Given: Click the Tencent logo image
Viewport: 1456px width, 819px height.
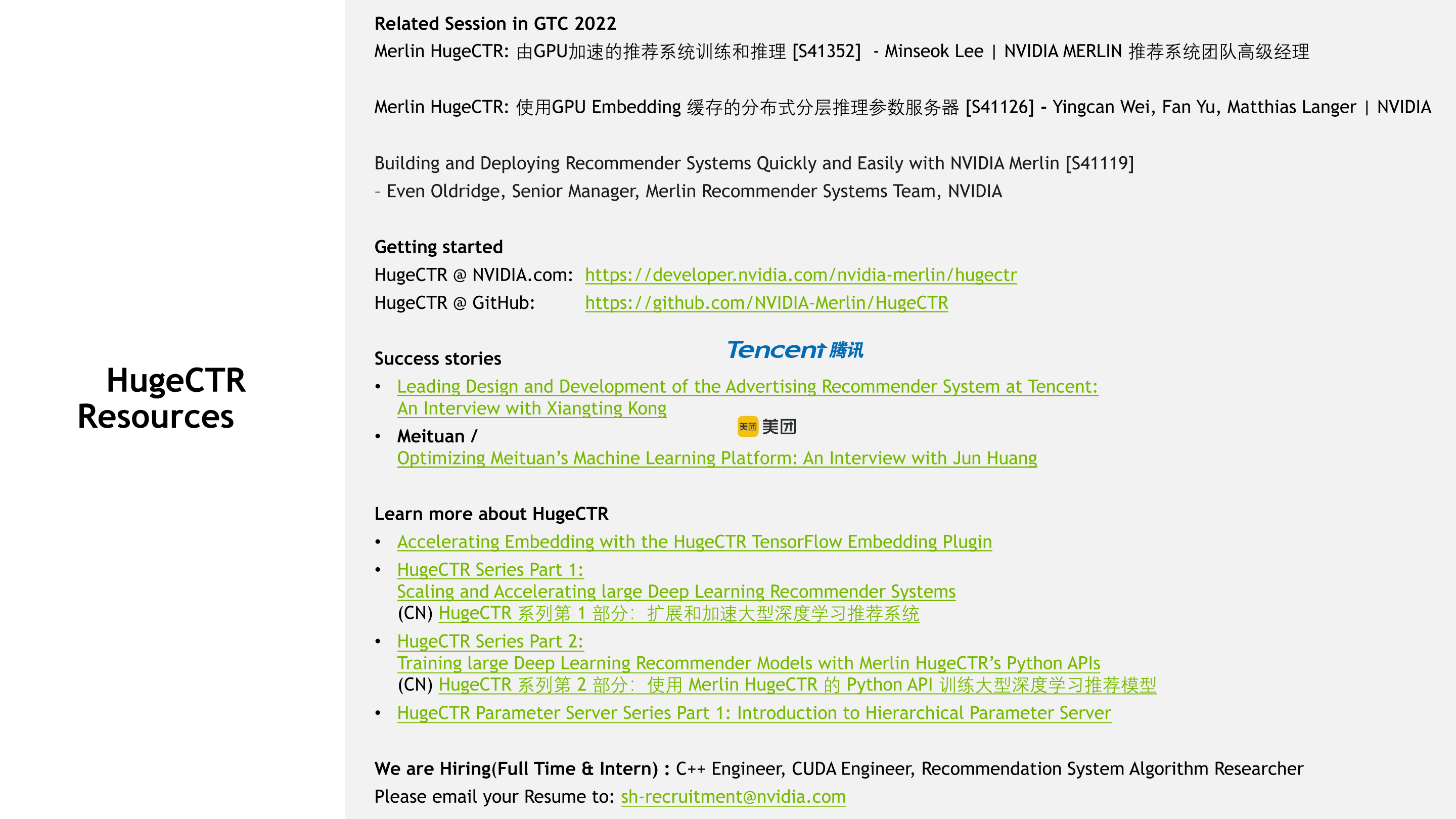Looking at the screenshot, I should tap(795, 350).
